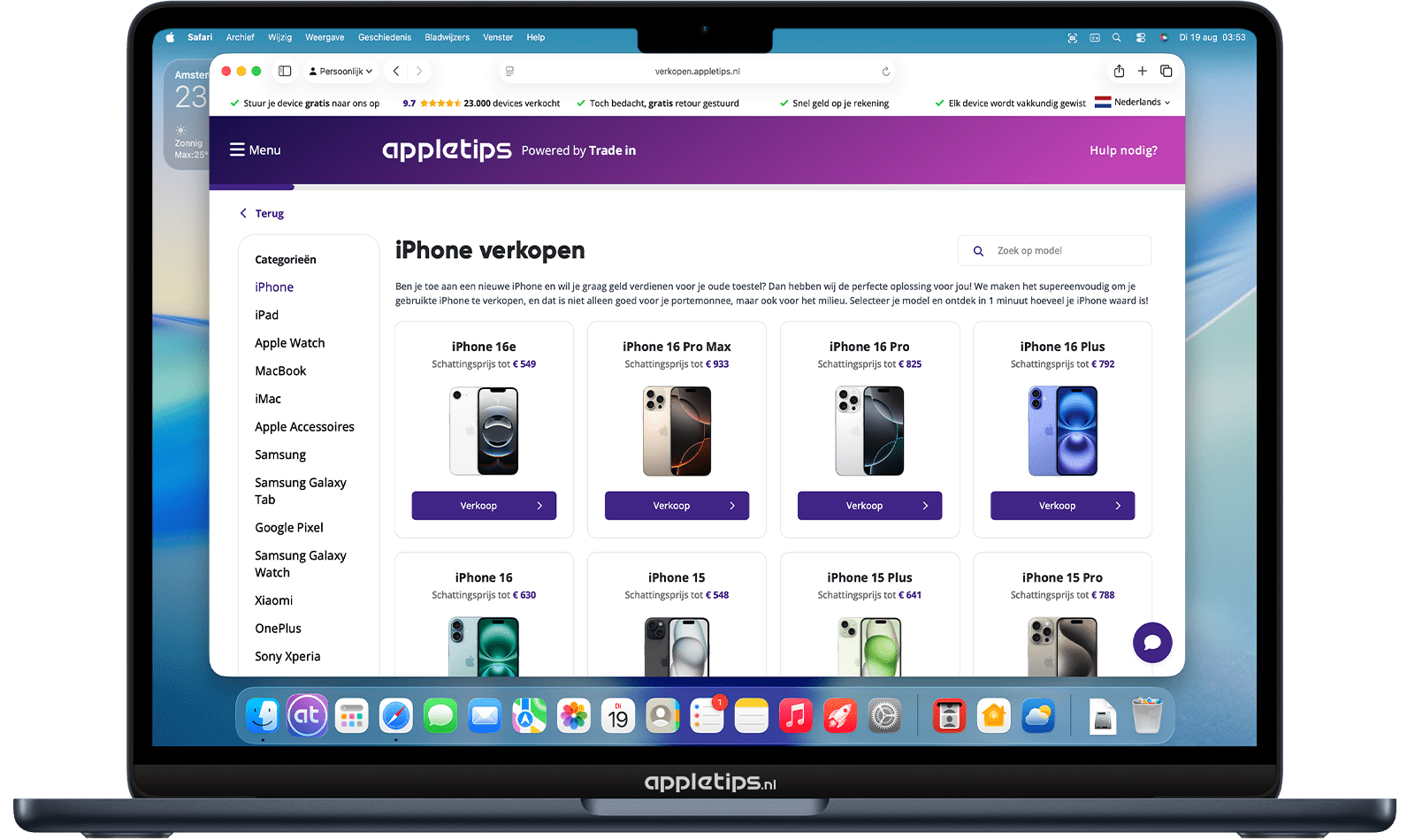1415x840 pixels.
Task: Launch the Photos app from the Dock
Action: 573,715
